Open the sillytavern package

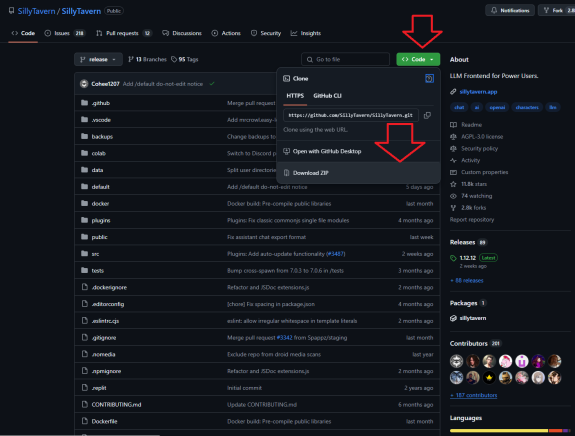pyautogui.click(x=473, y=318)
